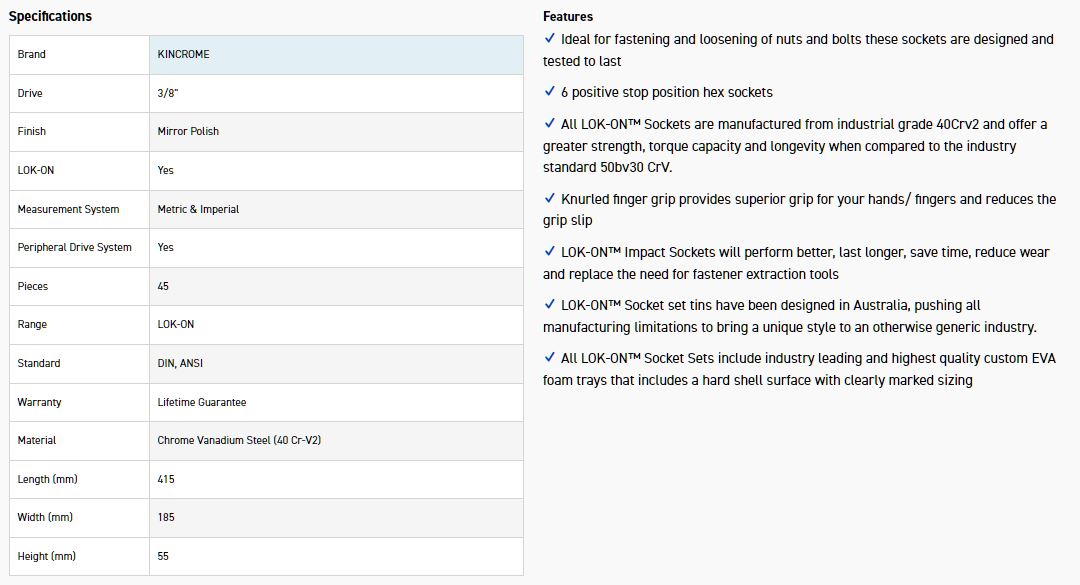Click the Peripheral Drive System label
This screenshot has height=585, width=1080.
click(x=74, y=247)
